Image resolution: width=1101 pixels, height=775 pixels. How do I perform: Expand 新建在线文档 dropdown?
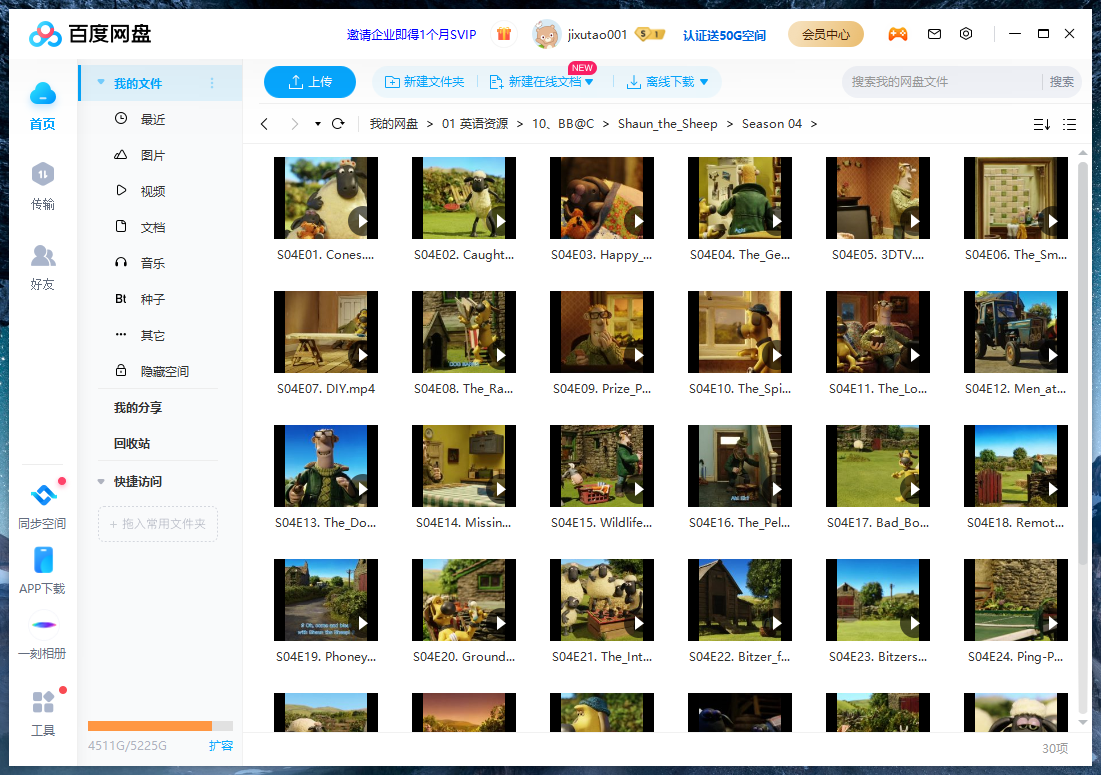coord(588,82)
